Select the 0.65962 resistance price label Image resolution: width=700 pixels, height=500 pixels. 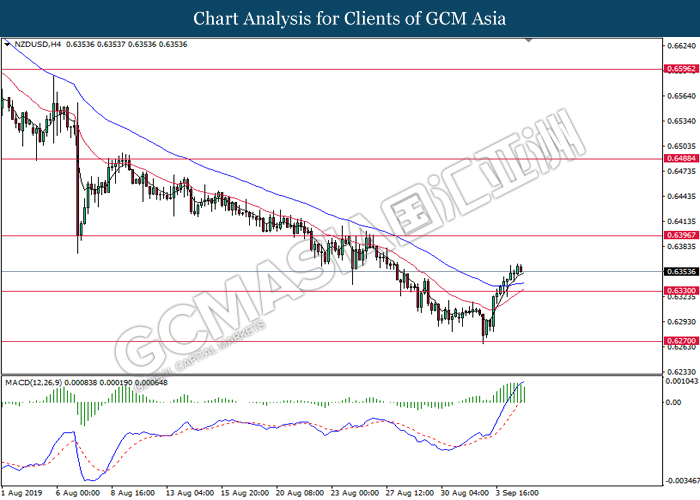pos(680,69)
